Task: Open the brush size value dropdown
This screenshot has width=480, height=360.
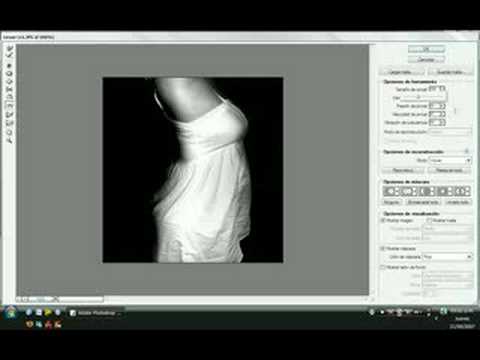Action: click(442, 89)
